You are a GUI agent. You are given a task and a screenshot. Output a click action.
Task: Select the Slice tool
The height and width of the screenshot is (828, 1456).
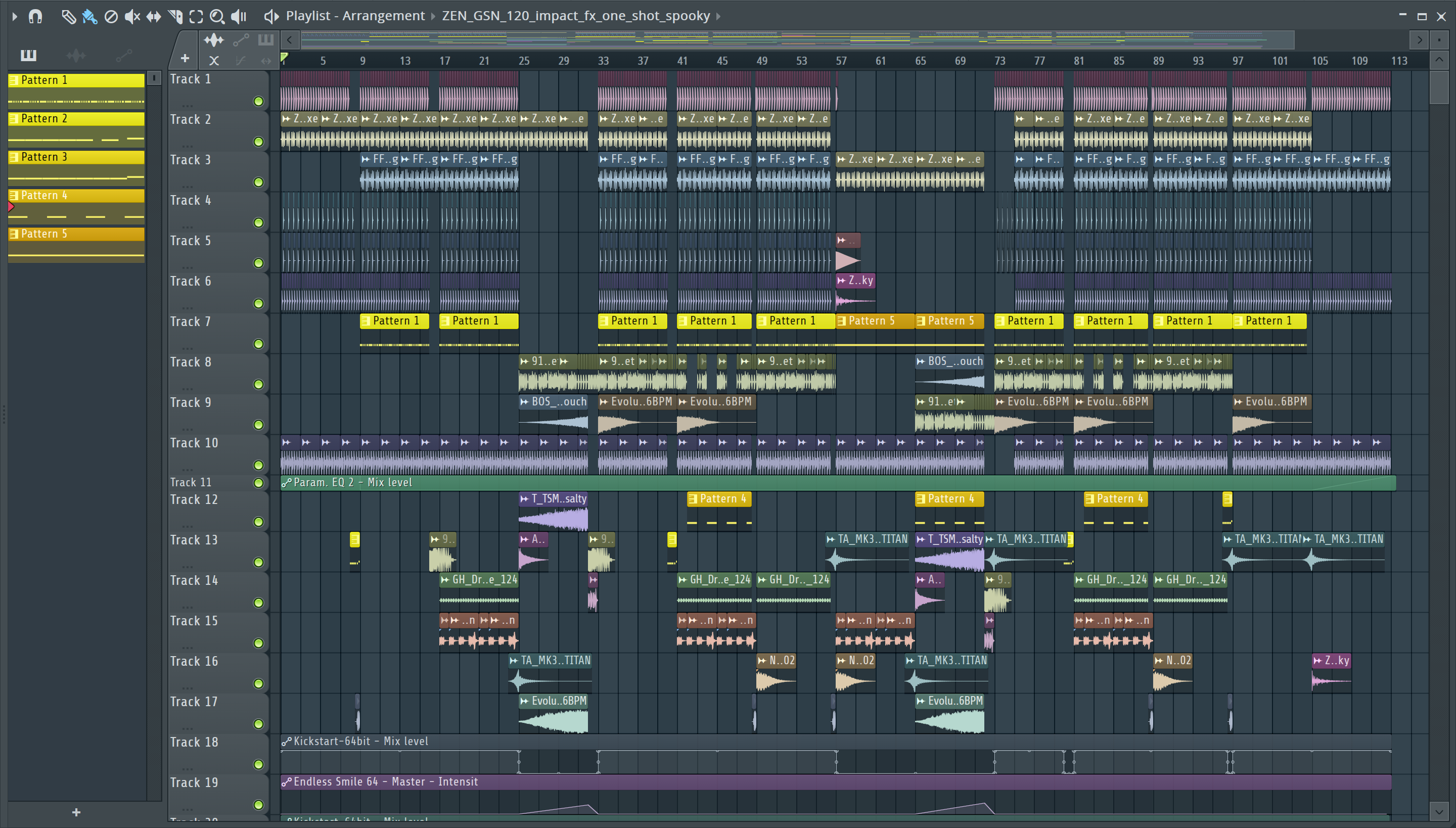[175, 16]
